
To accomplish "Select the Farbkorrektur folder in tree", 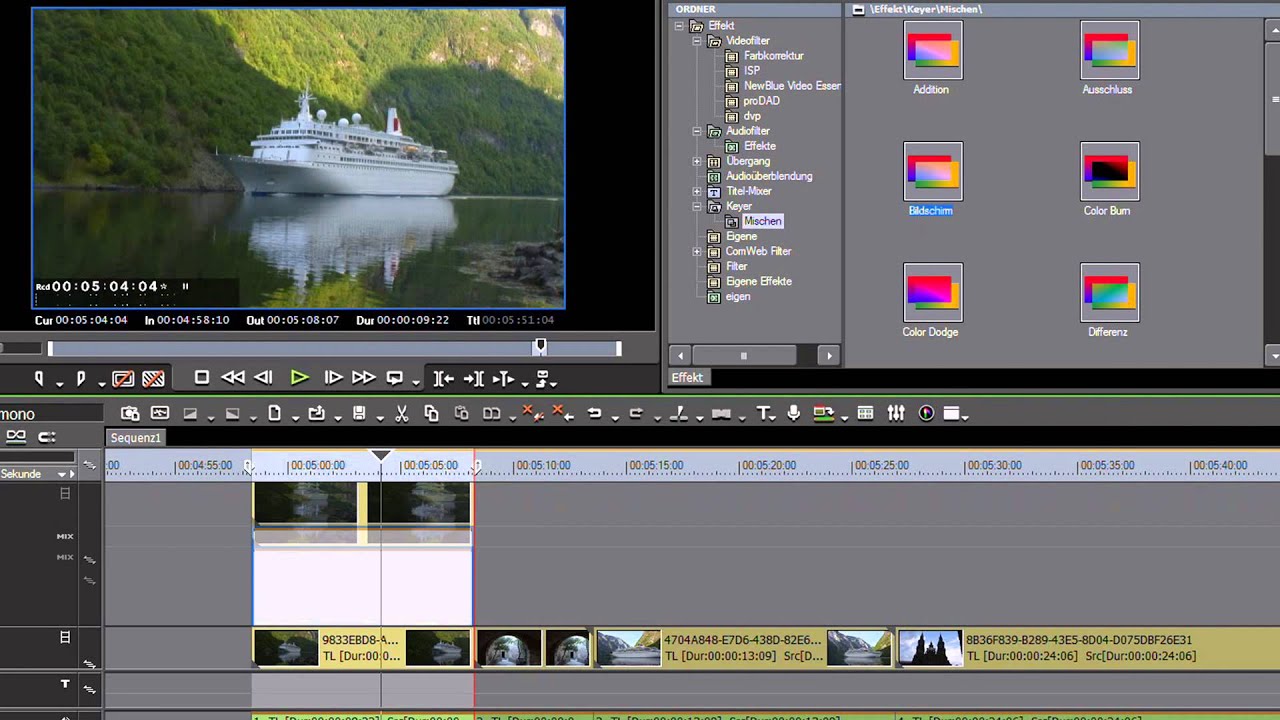I will (773, 56).
